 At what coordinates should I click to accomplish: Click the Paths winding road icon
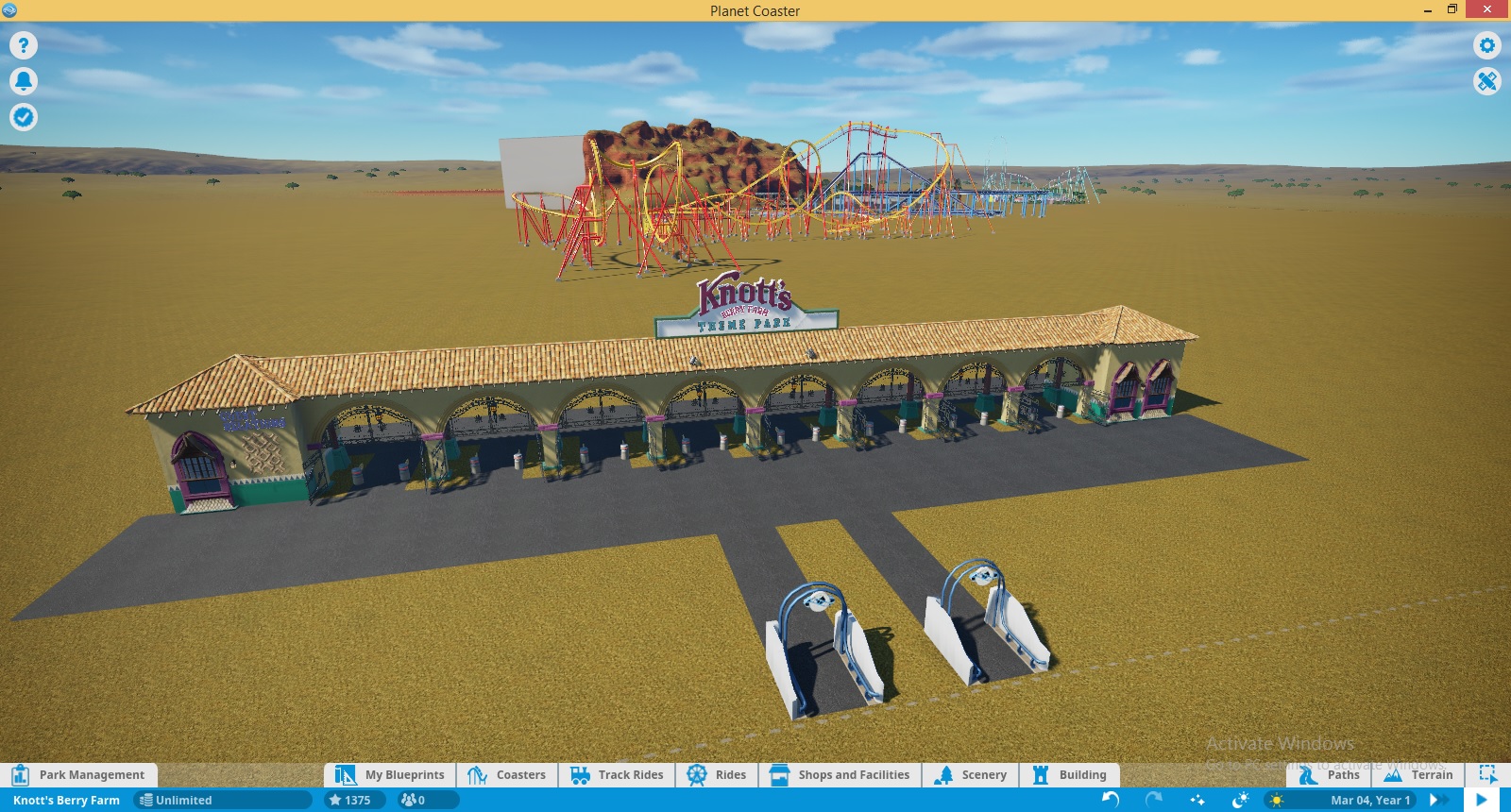pyautogui.click(x=1308, y=775)
